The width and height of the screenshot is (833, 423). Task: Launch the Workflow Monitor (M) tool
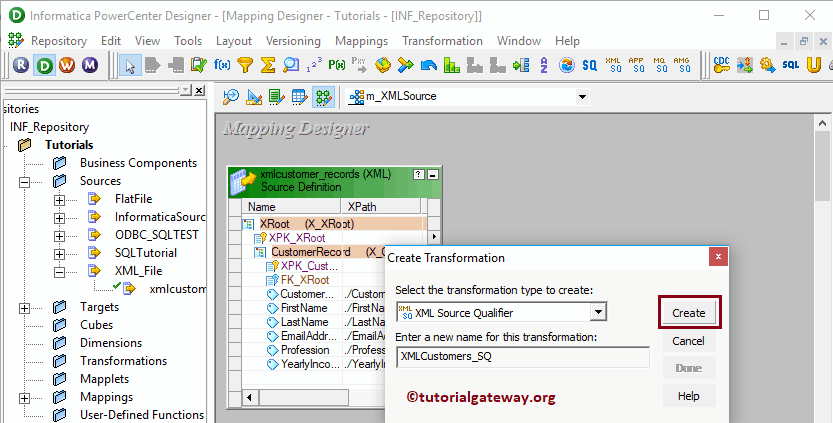[90, 65]
